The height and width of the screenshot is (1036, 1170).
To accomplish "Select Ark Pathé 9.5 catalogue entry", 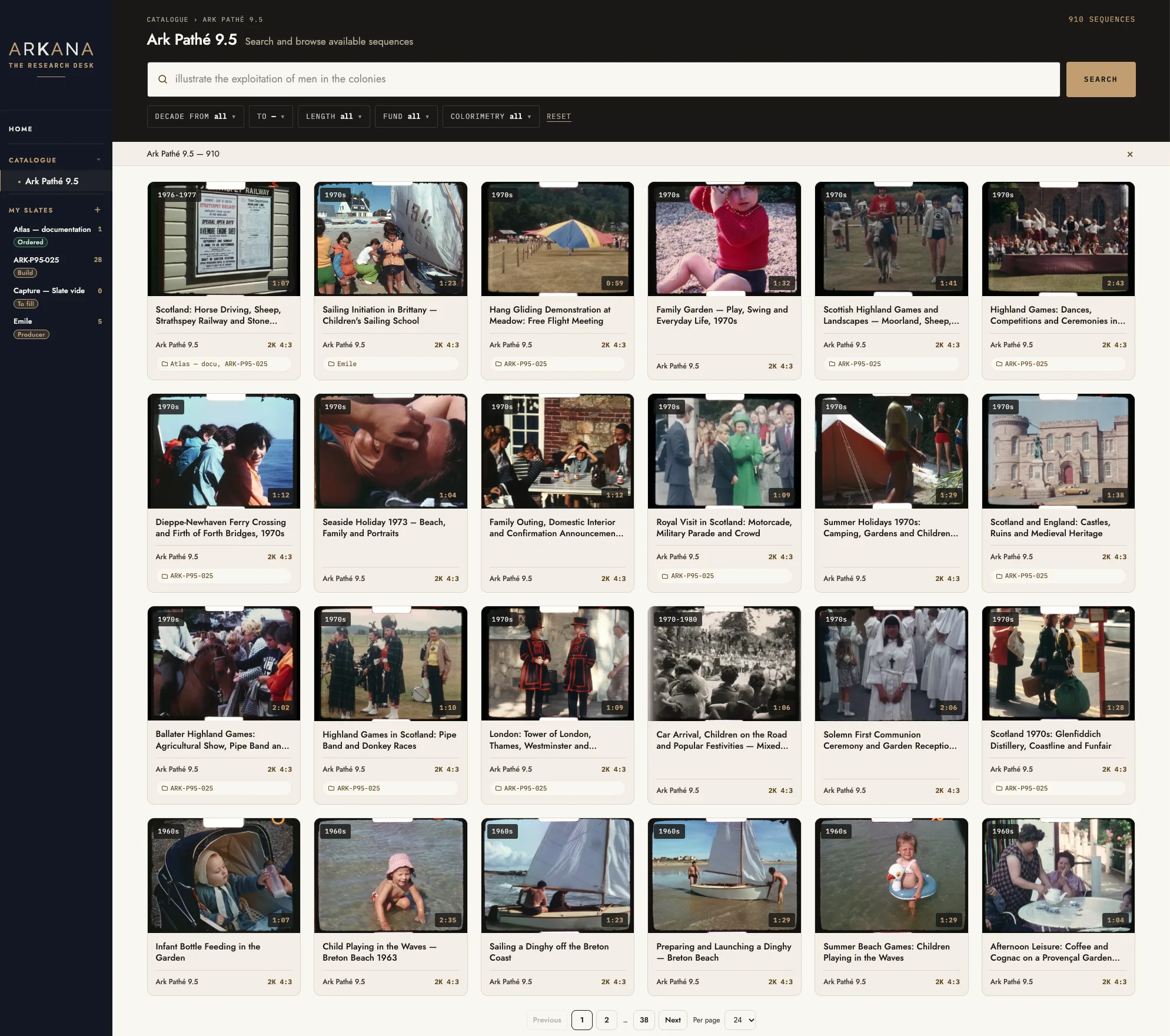I will pyautogui.click(x=52, y=181).
